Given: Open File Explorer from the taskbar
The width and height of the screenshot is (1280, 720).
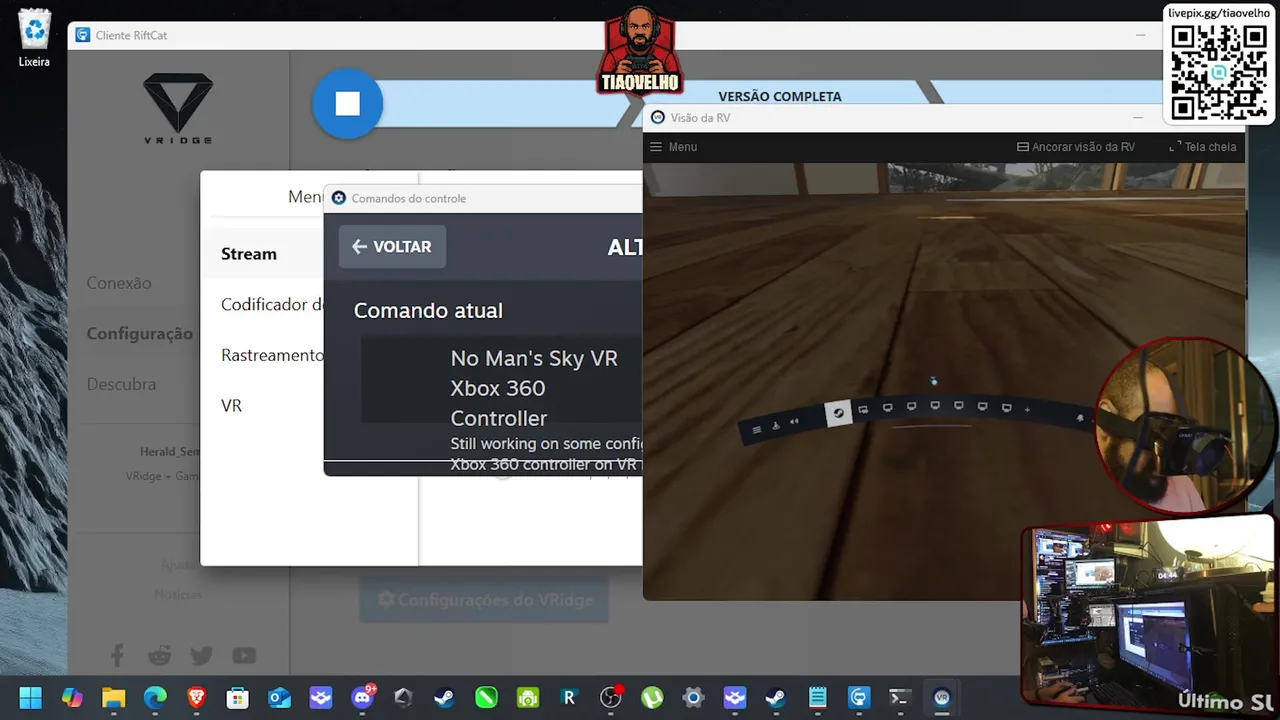Looking at the screenshot, I should click(x=114, y=698).
